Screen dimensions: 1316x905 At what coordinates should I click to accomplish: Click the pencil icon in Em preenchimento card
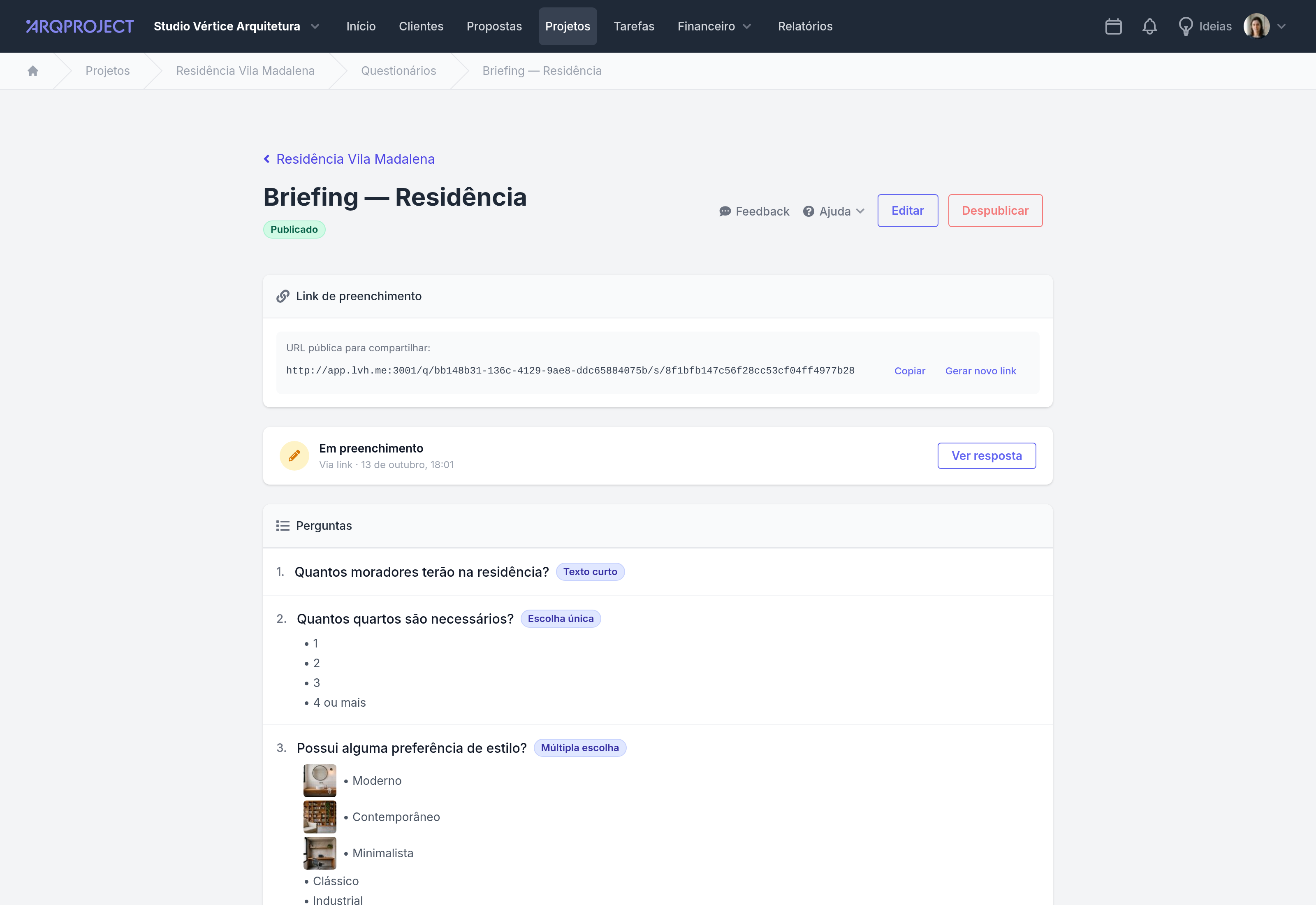(x=294, y=455)
